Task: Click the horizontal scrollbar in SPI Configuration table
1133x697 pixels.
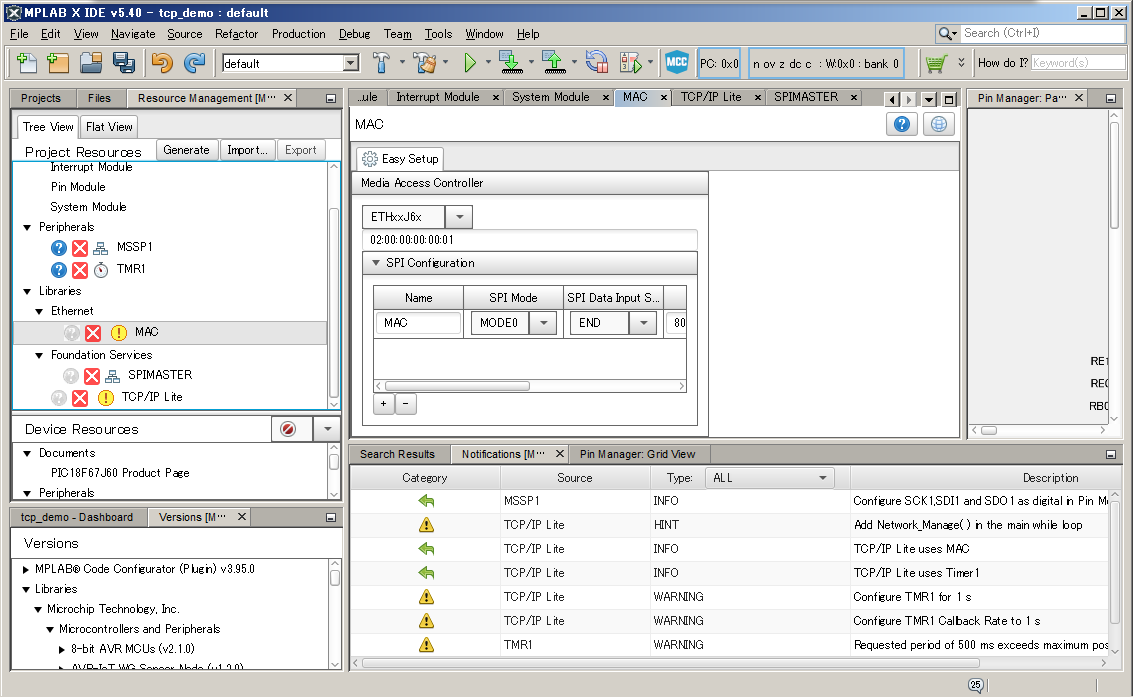Action: [x=457, y=386]
